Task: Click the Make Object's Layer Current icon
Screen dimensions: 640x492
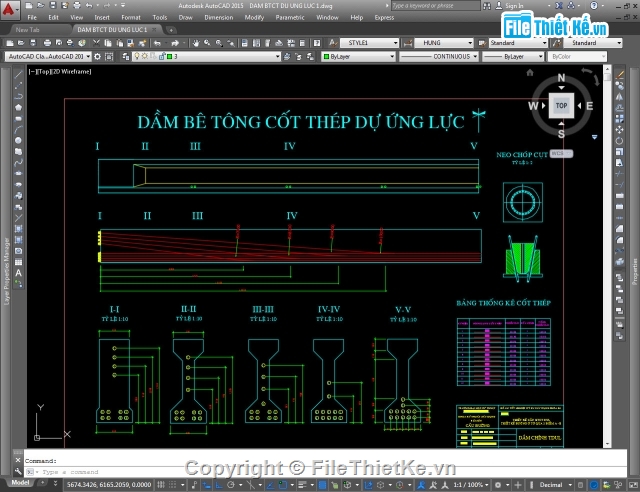Action: (x=287, y=56)
